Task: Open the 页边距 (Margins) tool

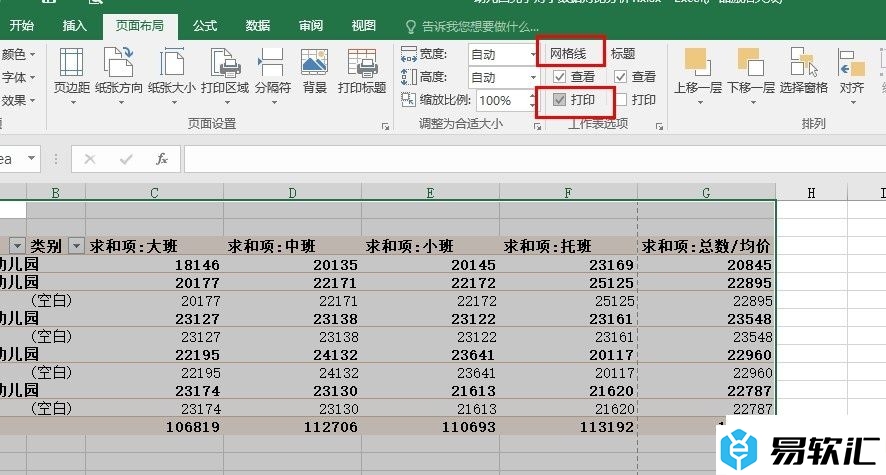Action: click(x=70, y=65)
